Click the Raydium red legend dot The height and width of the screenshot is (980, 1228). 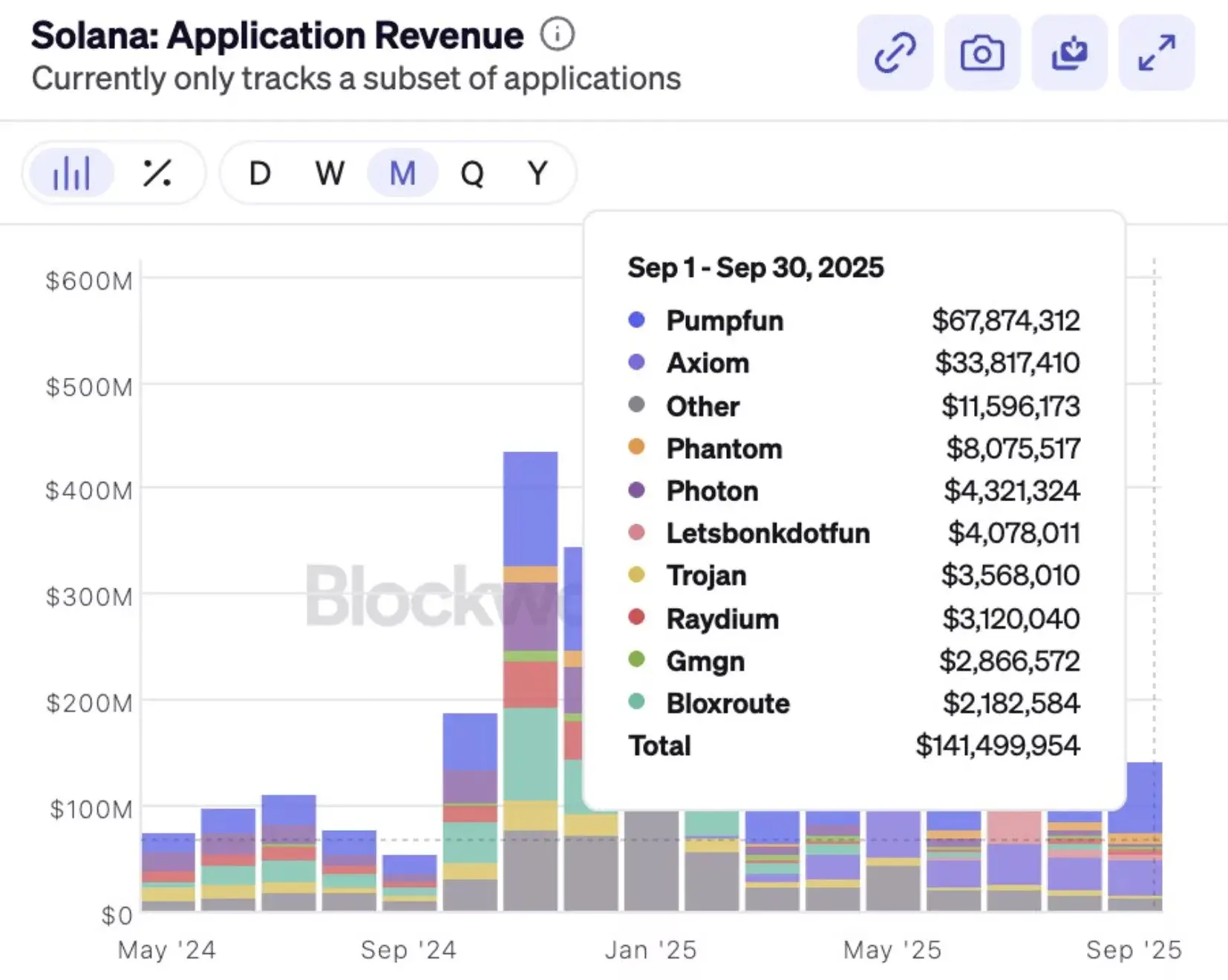tap(636, 617)
